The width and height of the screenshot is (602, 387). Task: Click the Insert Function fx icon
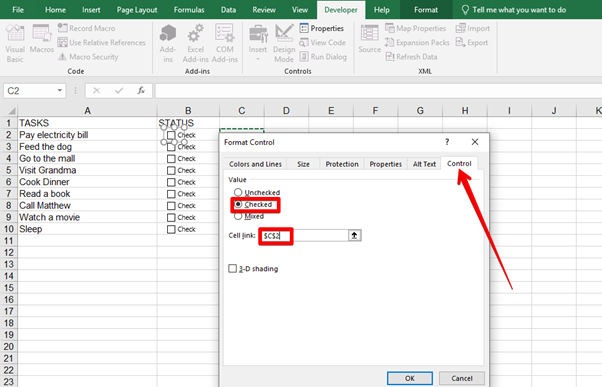pos(141,91)
